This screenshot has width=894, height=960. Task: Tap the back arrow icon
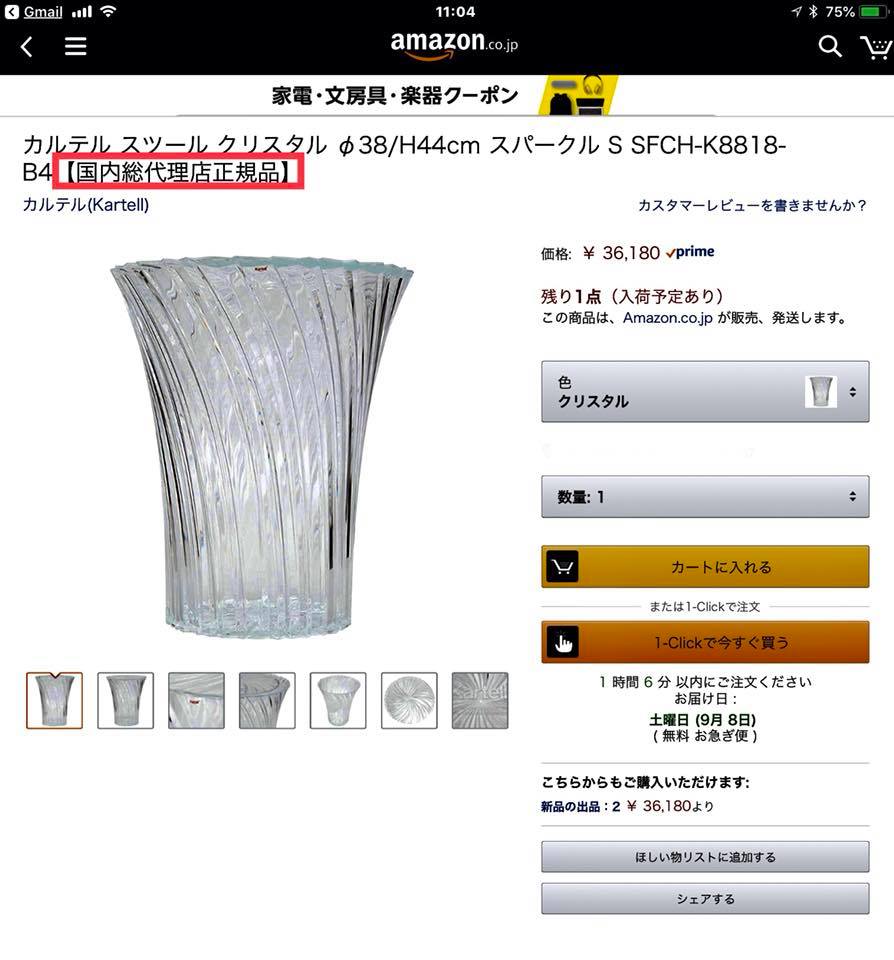pos(26,47)
